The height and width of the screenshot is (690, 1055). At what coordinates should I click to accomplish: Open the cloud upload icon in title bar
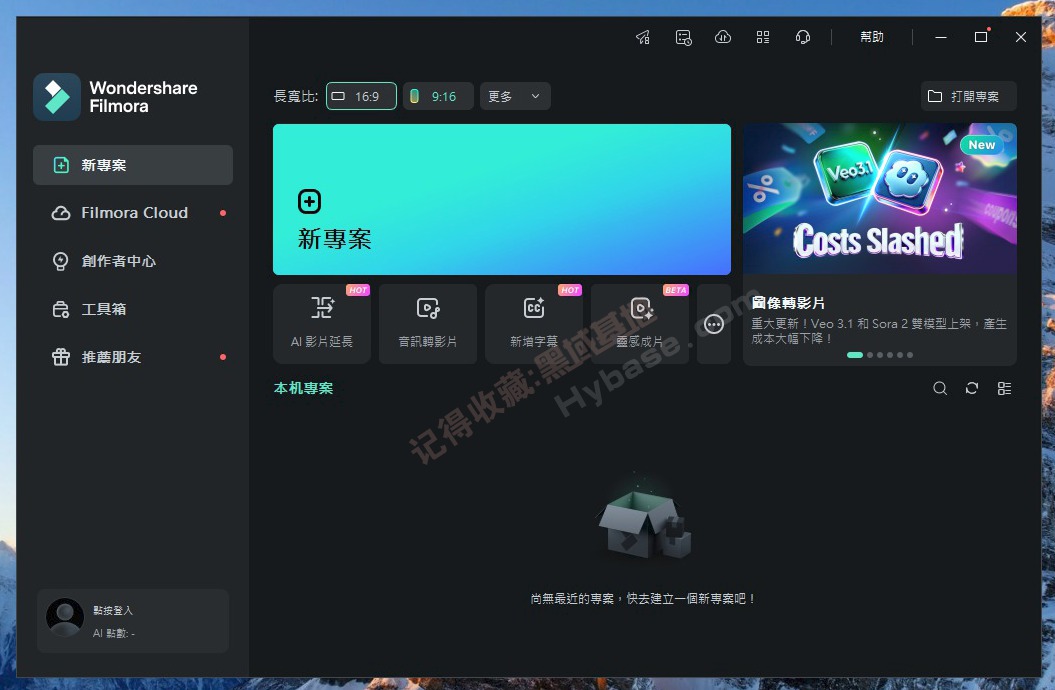[x=723, y=37]
